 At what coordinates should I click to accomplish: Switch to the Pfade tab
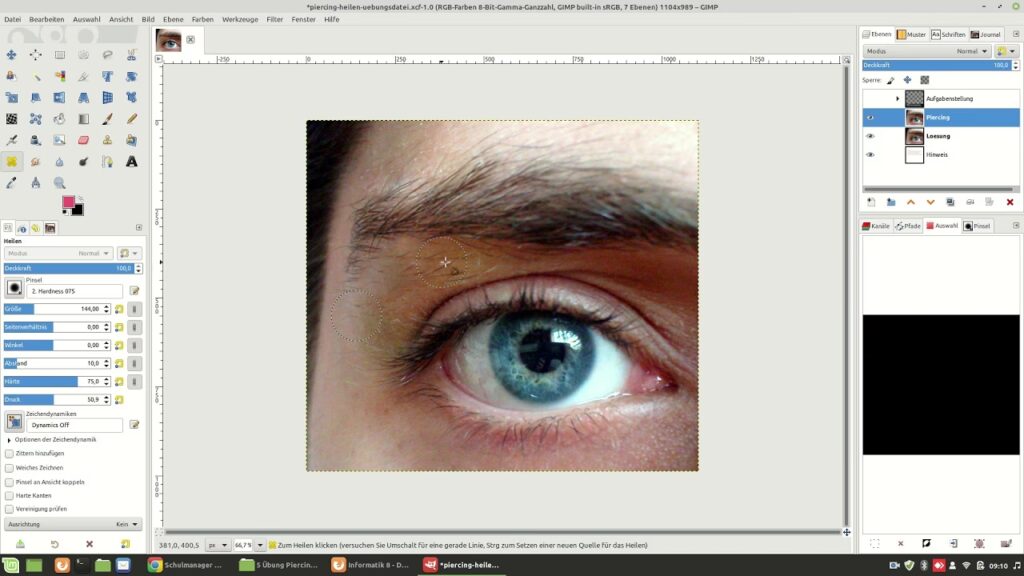click(x=908, y=226)
